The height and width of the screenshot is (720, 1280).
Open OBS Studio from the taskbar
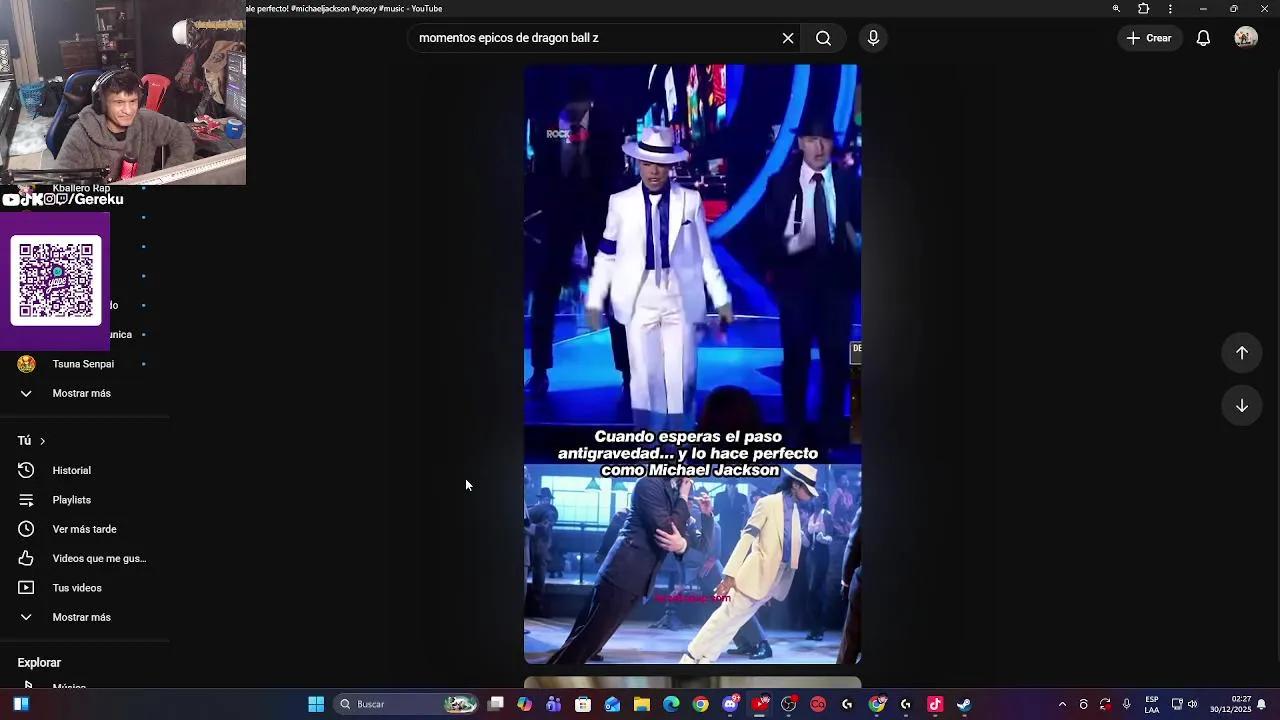click(789, 704)
